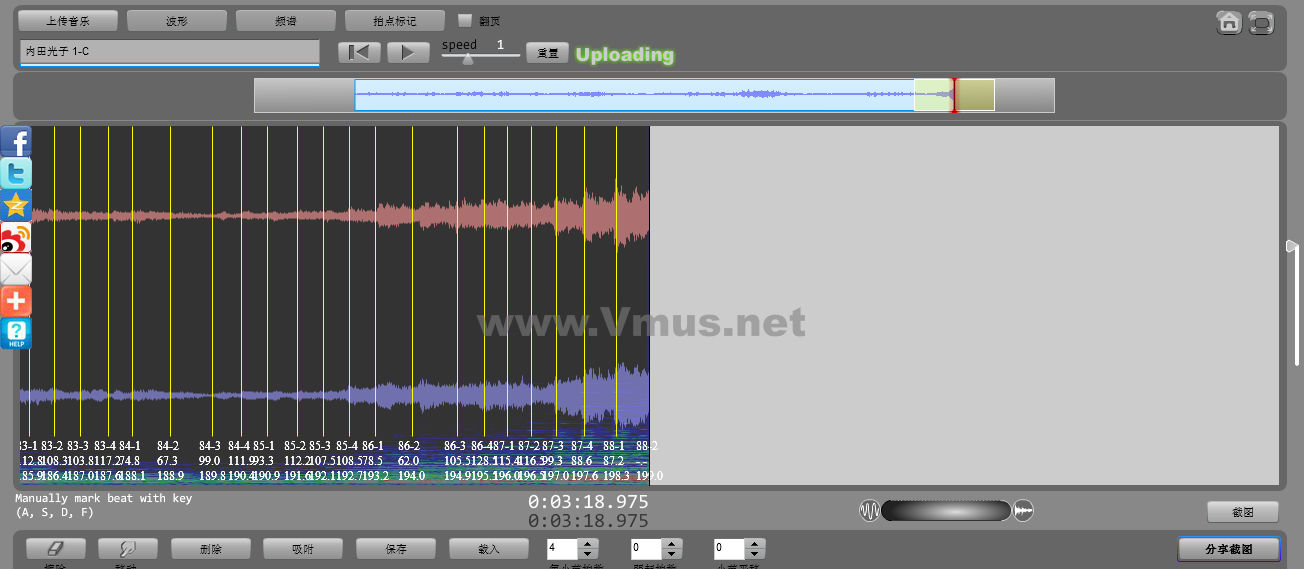Open the blue HELP question icon
1304x569 pixels.
pos(16,334)
